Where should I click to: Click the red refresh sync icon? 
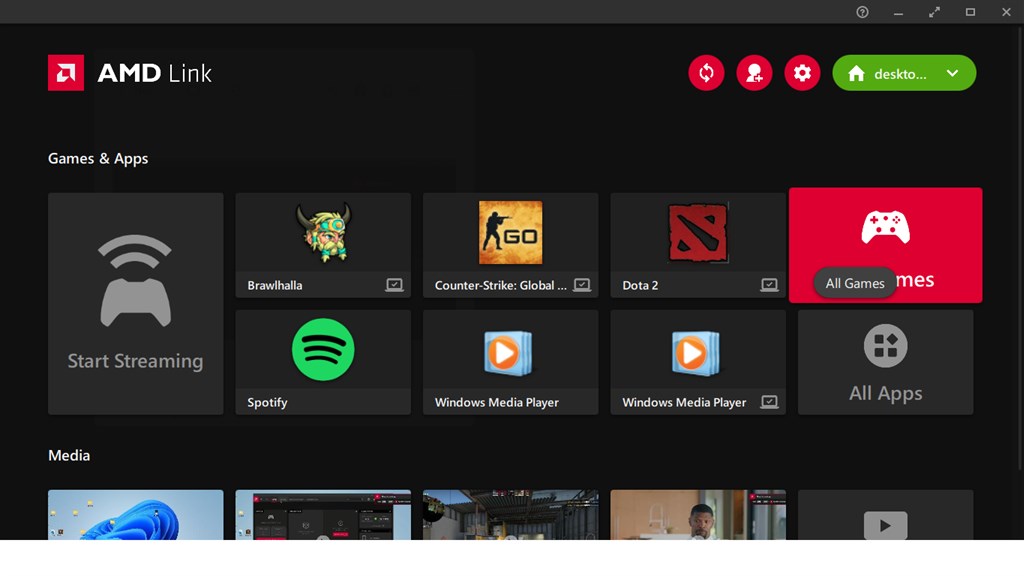point(706,72)
